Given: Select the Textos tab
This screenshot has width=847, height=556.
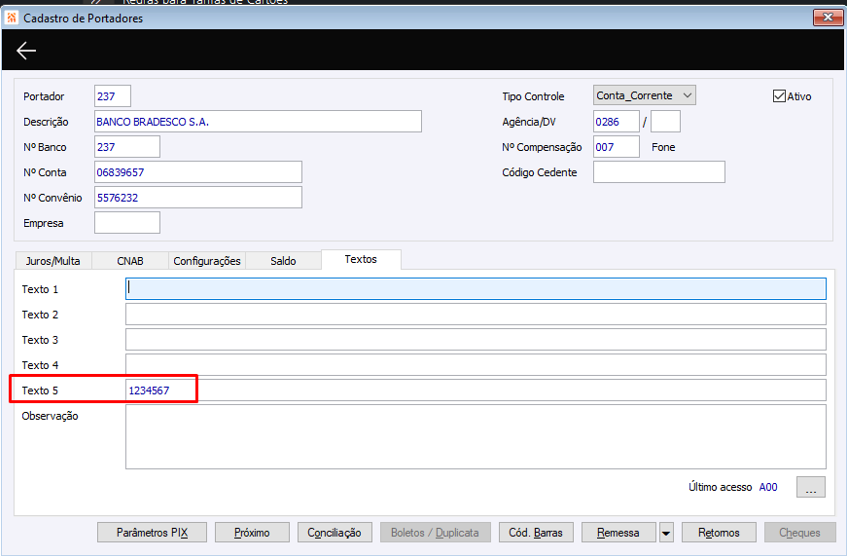Looking at the screenshot, I should [x=361, y=259].
